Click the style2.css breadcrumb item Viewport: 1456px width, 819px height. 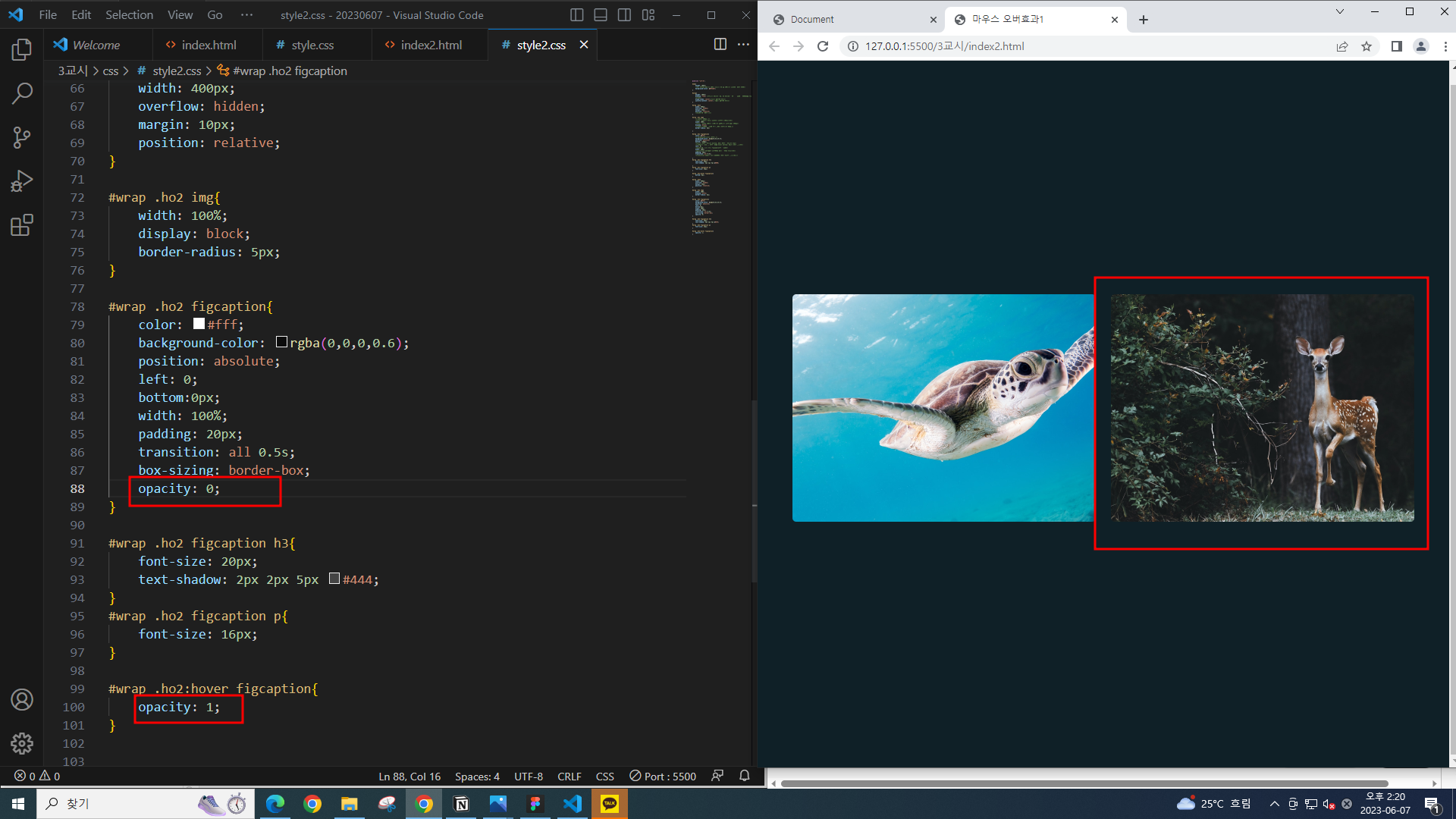pyautogui.click(x=177, y=71)
